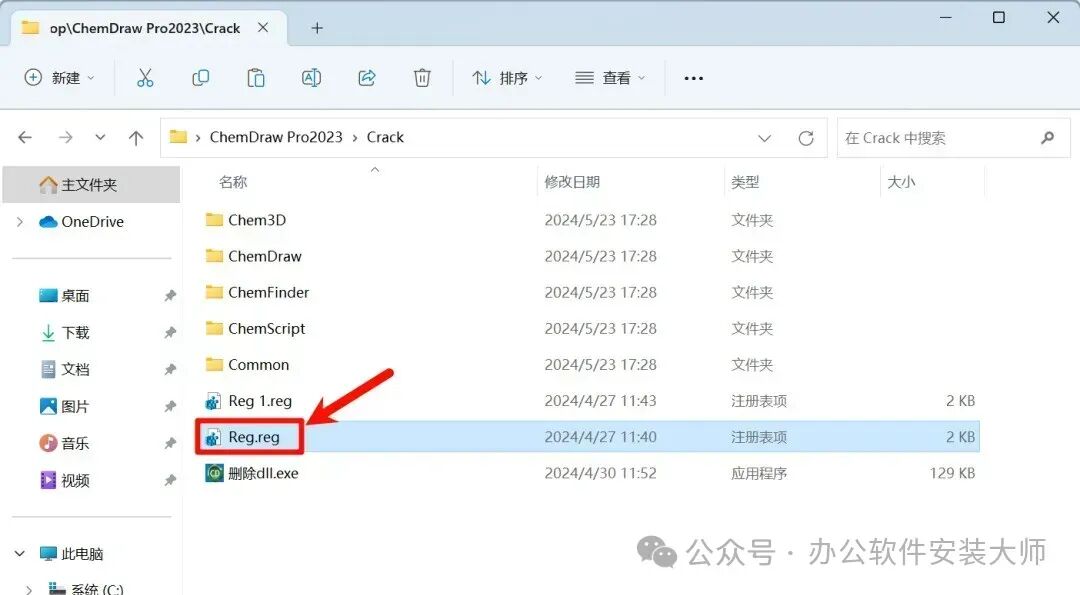
Task: Open the 查看 view dropdown
Action: [x=610, y=78]
